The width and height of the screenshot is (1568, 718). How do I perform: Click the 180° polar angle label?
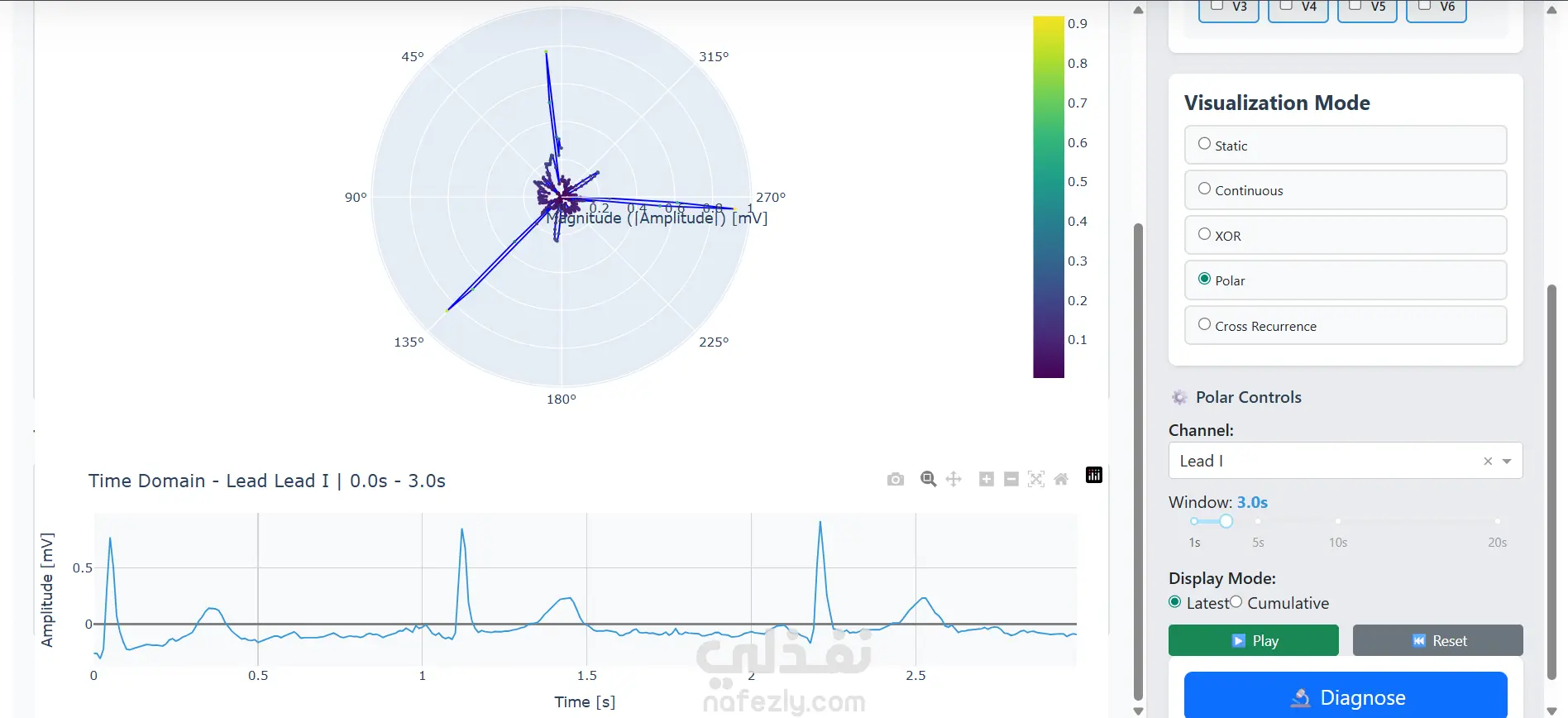tap(561, 399)
